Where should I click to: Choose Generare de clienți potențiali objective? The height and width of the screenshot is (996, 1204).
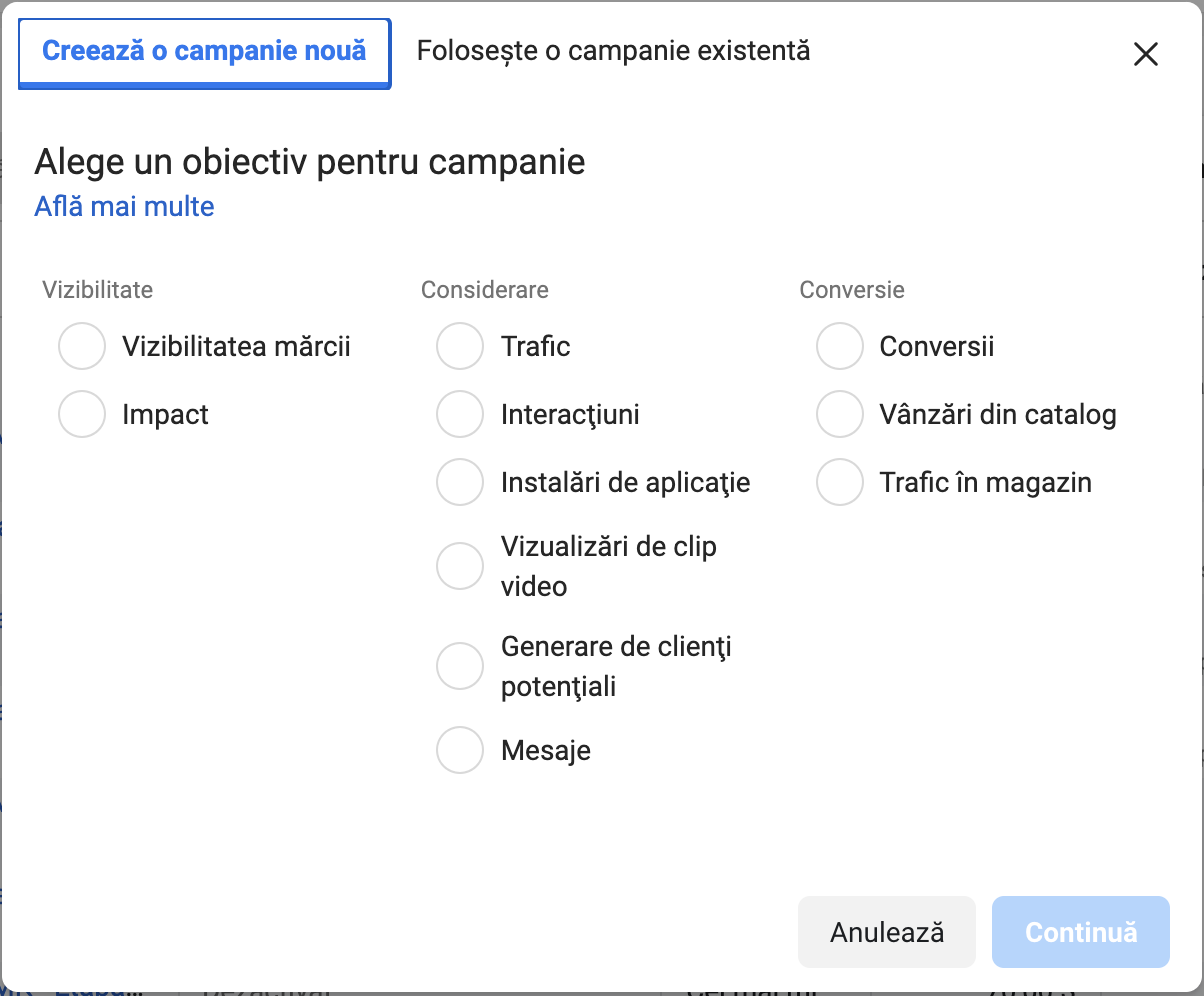pyautogui.click(x=460, y=666)
